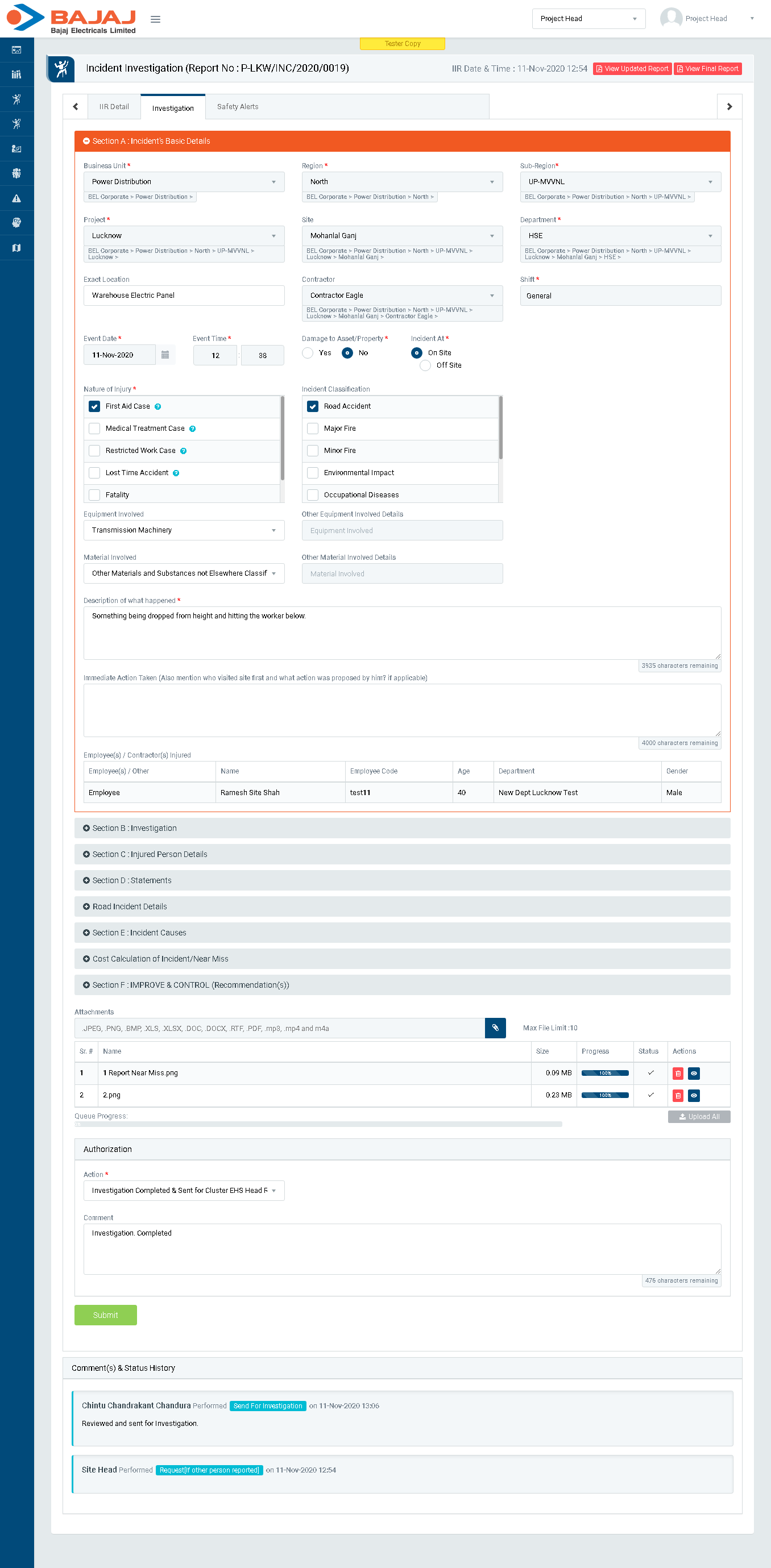Expand Section B : Investigation
The width and height of the screenshot is (771, 1568).
[135, 829]
